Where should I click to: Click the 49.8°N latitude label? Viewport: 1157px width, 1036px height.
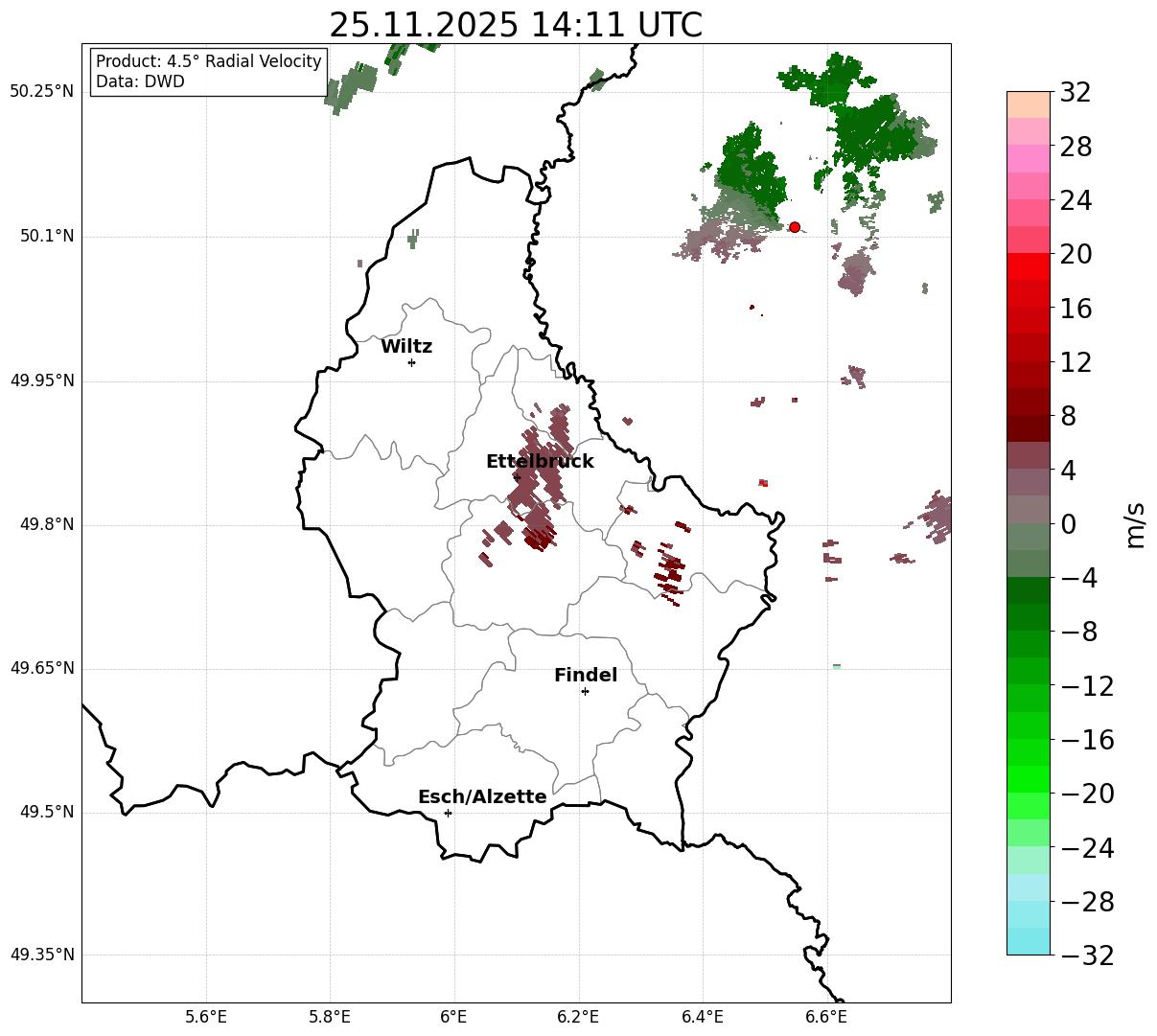[x=46, y=524]
